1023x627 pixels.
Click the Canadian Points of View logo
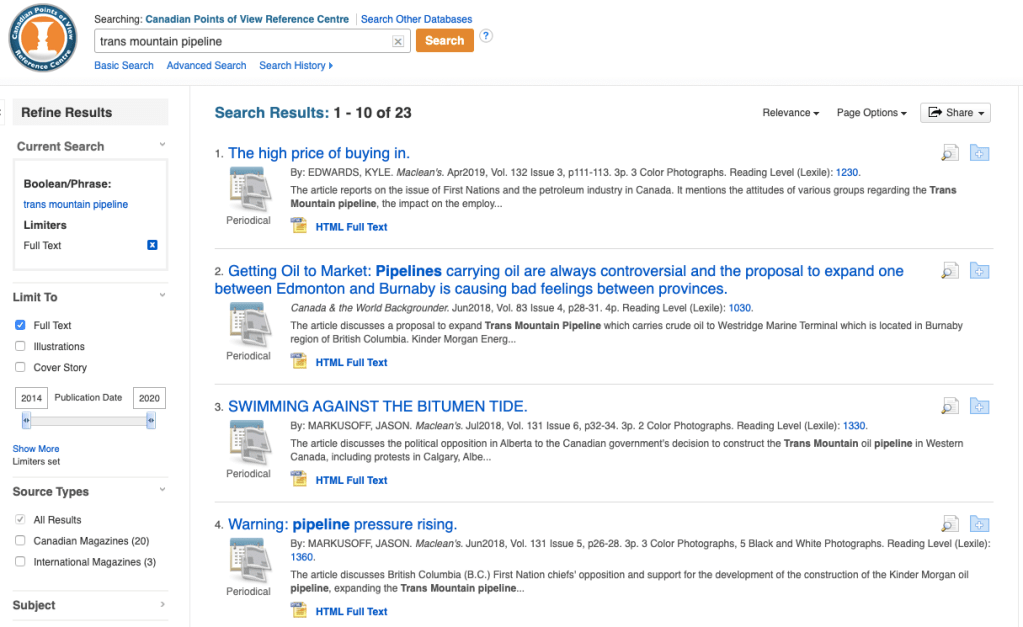(43, 39)
